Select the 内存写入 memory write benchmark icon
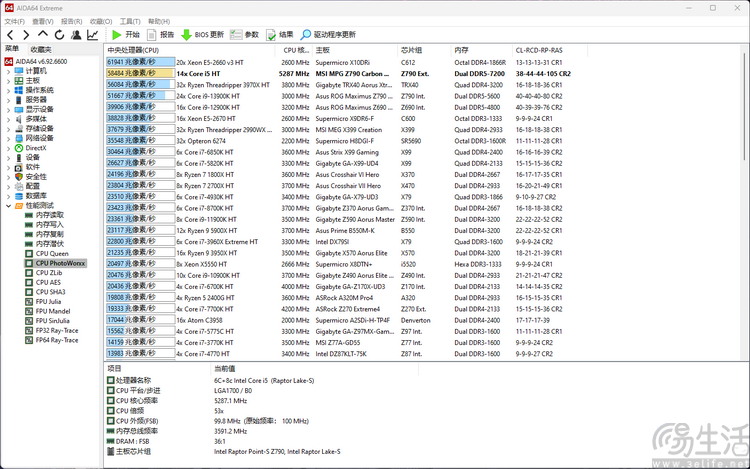Screen dimensions: 750x469 (x=29, y=225)
